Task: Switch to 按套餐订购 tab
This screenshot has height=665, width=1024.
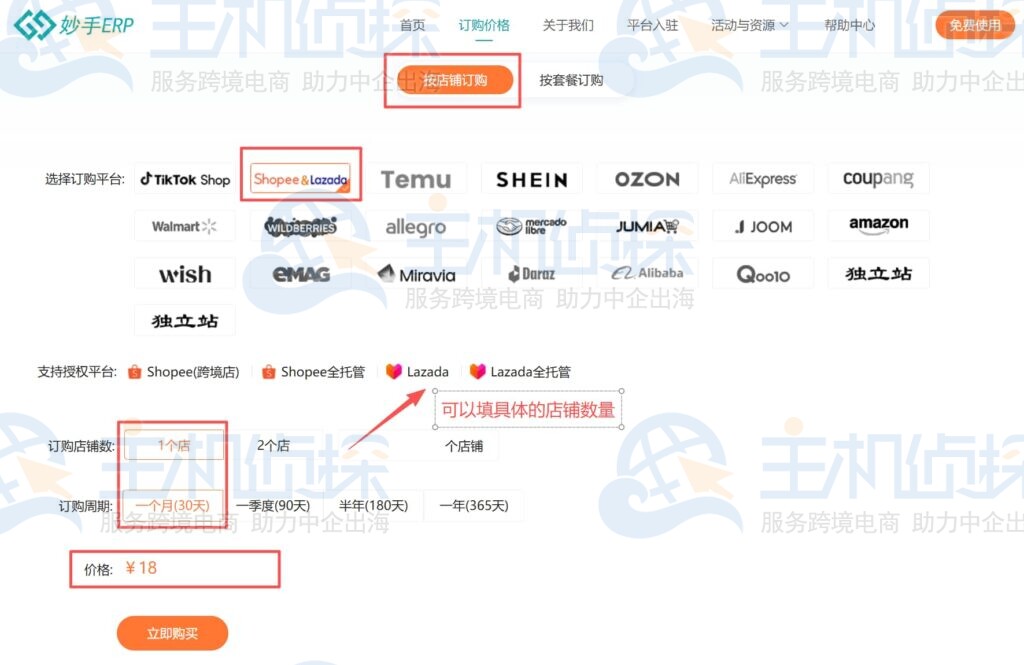Action: tap(571, 80)
